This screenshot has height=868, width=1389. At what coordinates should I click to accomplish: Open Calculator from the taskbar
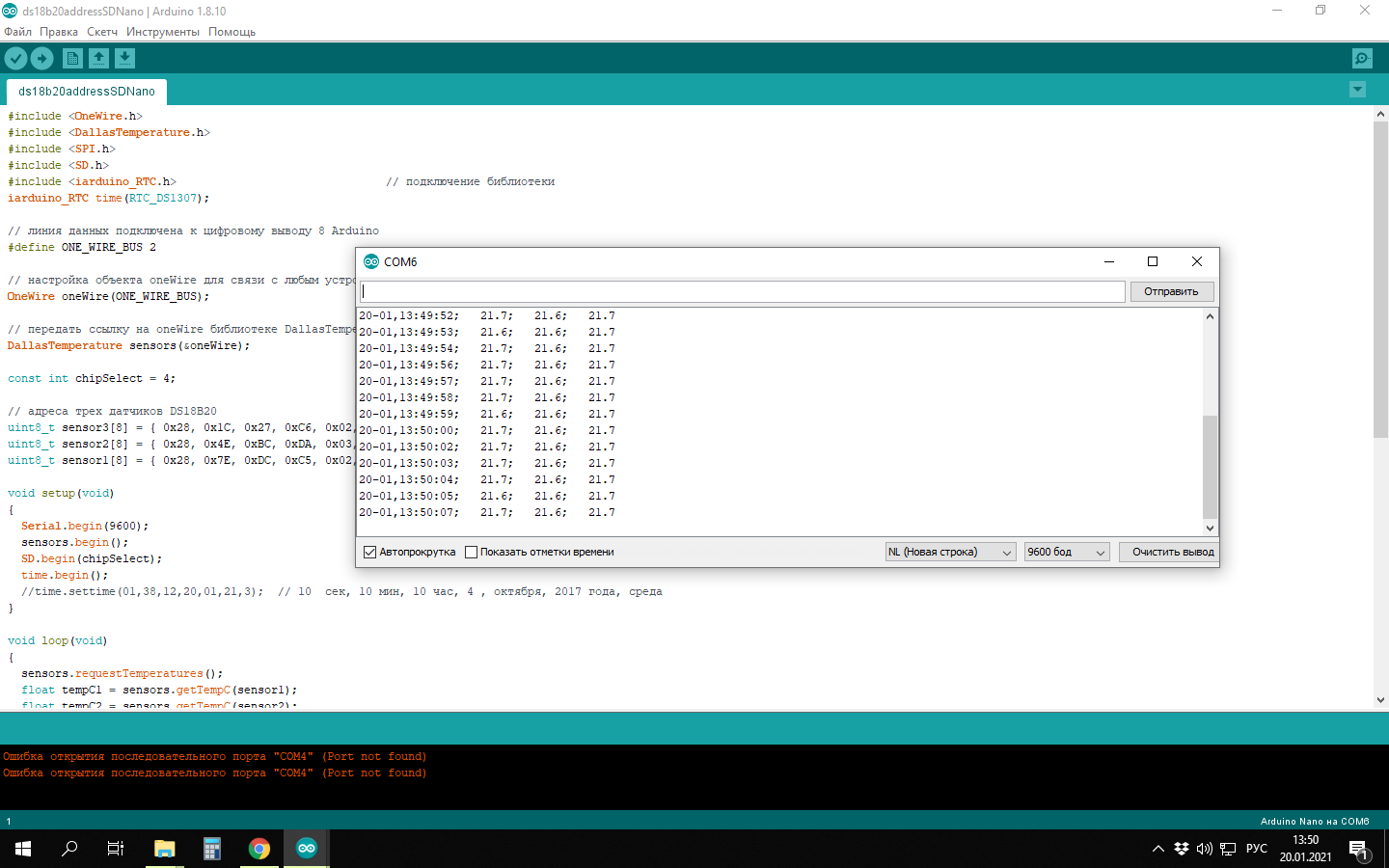click(x=212, y=849)
